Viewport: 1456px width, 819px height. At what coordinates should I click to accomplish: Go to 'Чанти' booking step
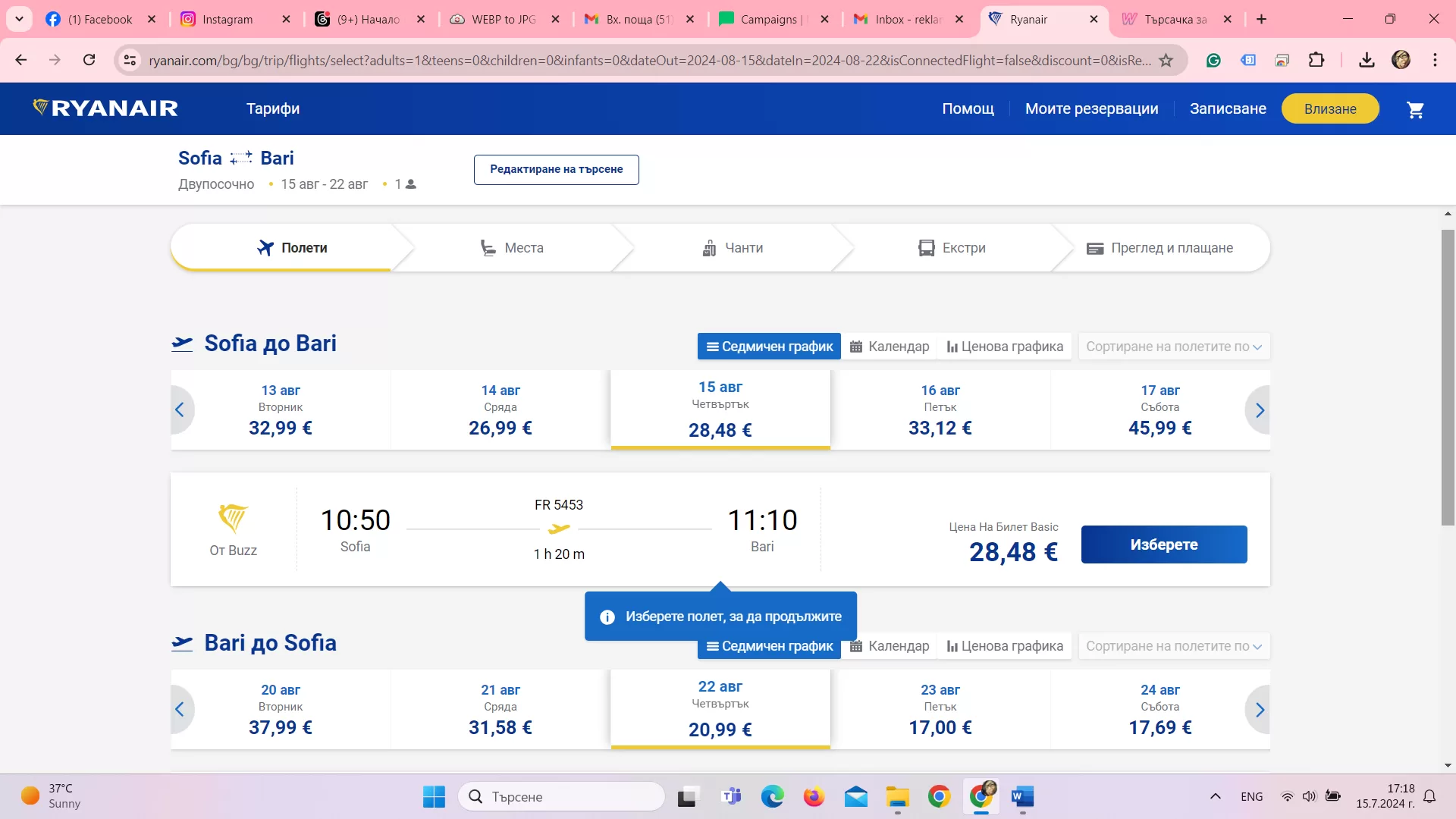pos(733,248)
